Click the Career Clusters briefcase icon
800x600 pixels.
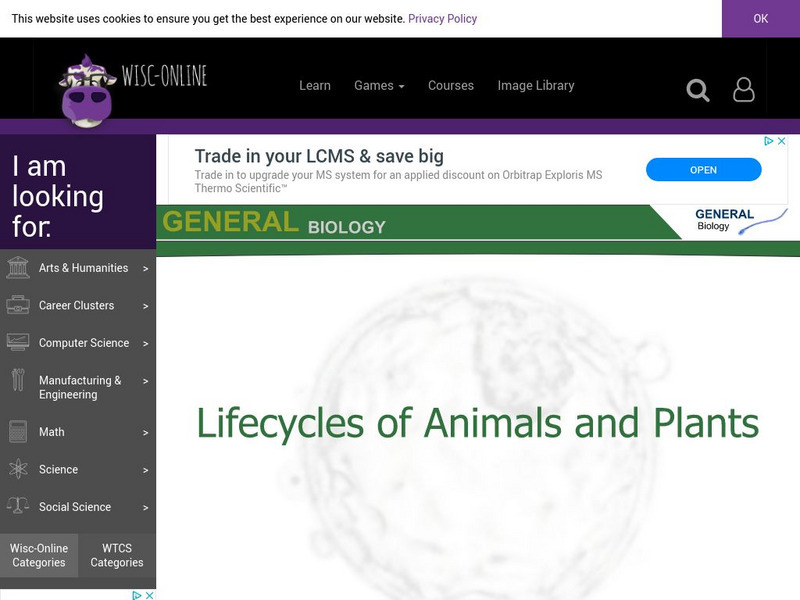[18, 306]
